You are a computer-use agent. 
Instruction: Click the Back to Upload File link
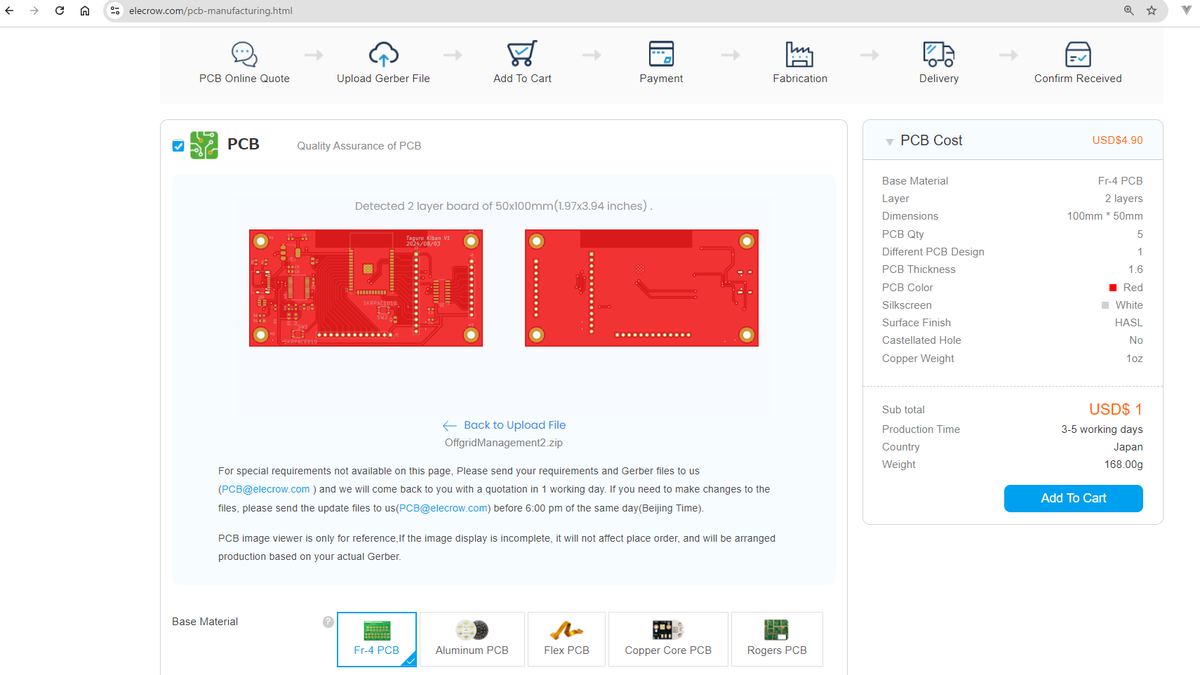coord(504,425)
